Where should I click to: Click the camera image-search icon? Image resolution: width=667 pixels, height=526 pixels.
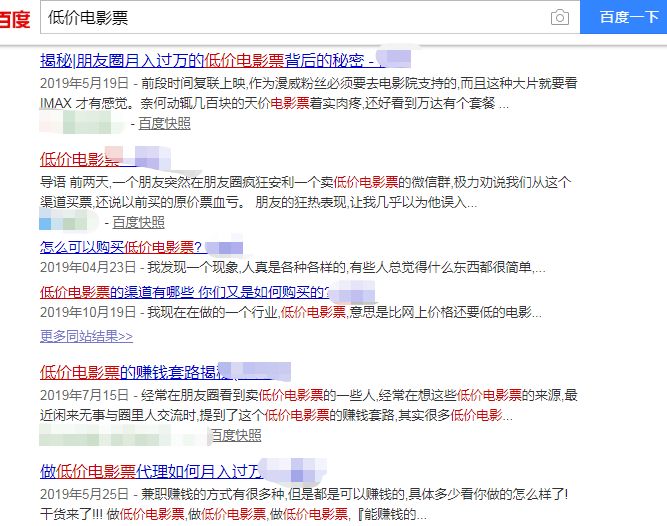[x=559, y=17]
